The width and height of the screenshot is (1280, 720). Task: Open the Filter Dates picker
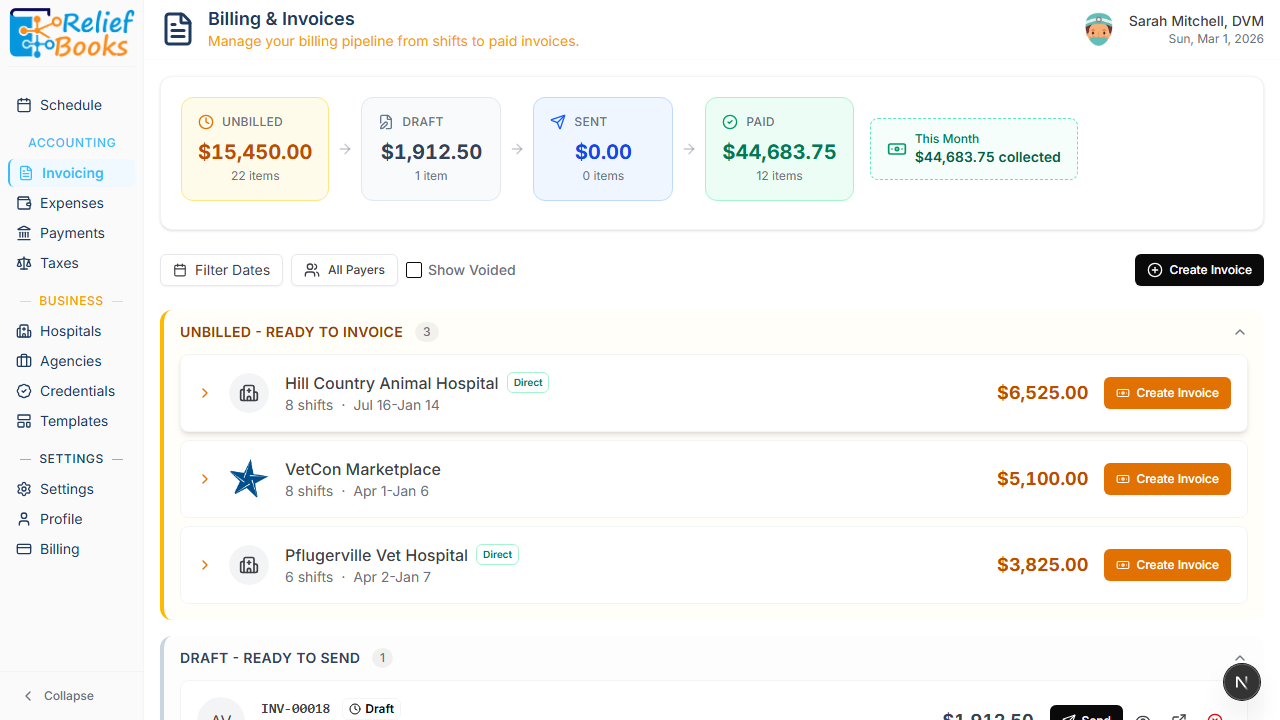tap(221, 270)
